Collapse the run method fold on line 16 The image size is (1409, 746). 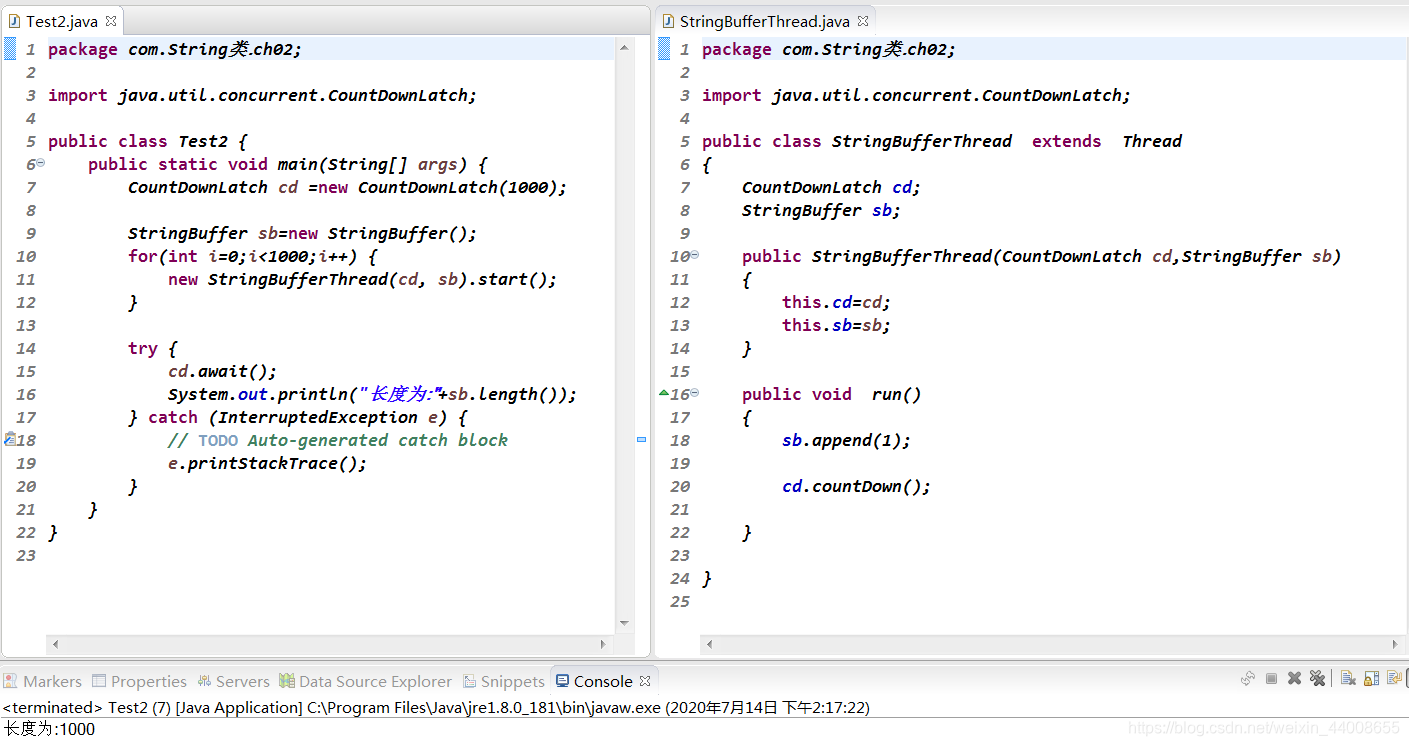(695, 393)
